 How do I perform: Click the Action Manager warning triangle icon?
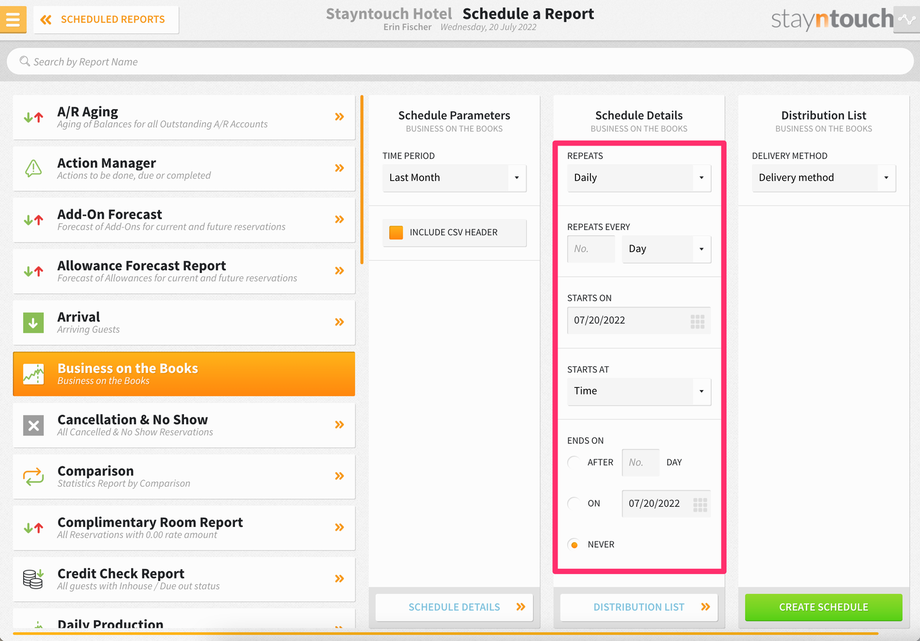[x=33, y=168]
